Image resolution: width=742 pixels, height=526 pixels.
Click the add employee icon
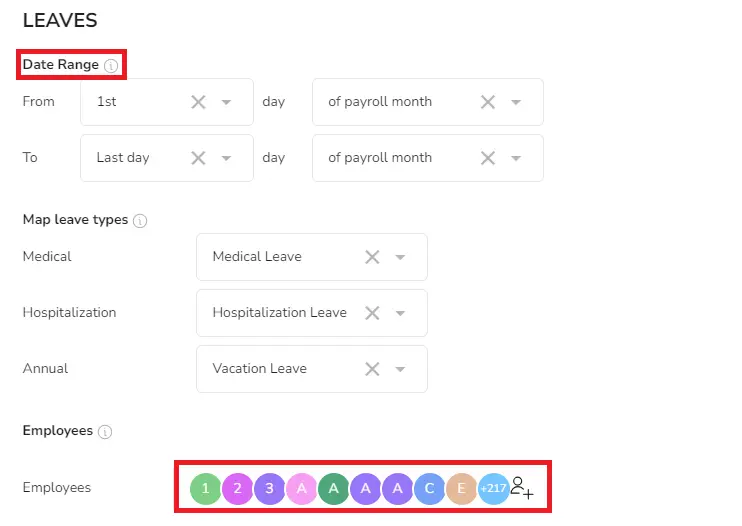pyautogui.click(x=522, y=488)
